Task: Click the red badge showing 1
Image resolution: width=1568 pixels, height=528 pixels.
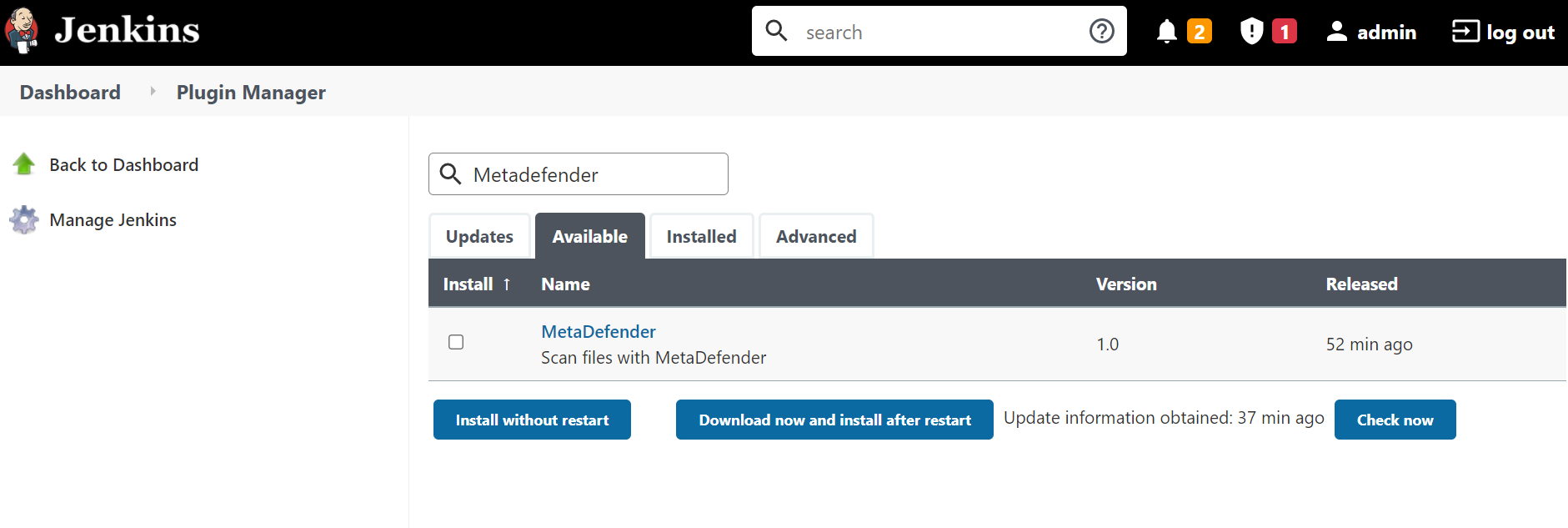Action: 1285,32
